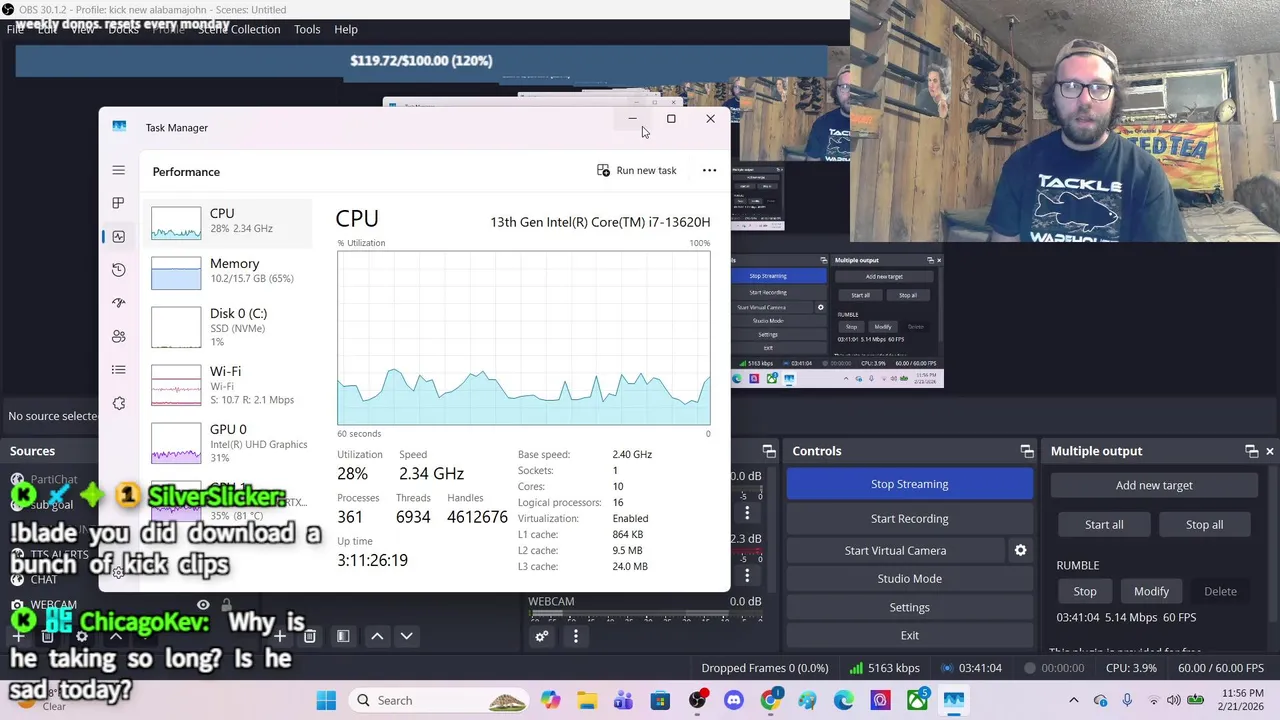
Task: Click the 13th Gen Intel Core processor name
Action: pos(600,222)
